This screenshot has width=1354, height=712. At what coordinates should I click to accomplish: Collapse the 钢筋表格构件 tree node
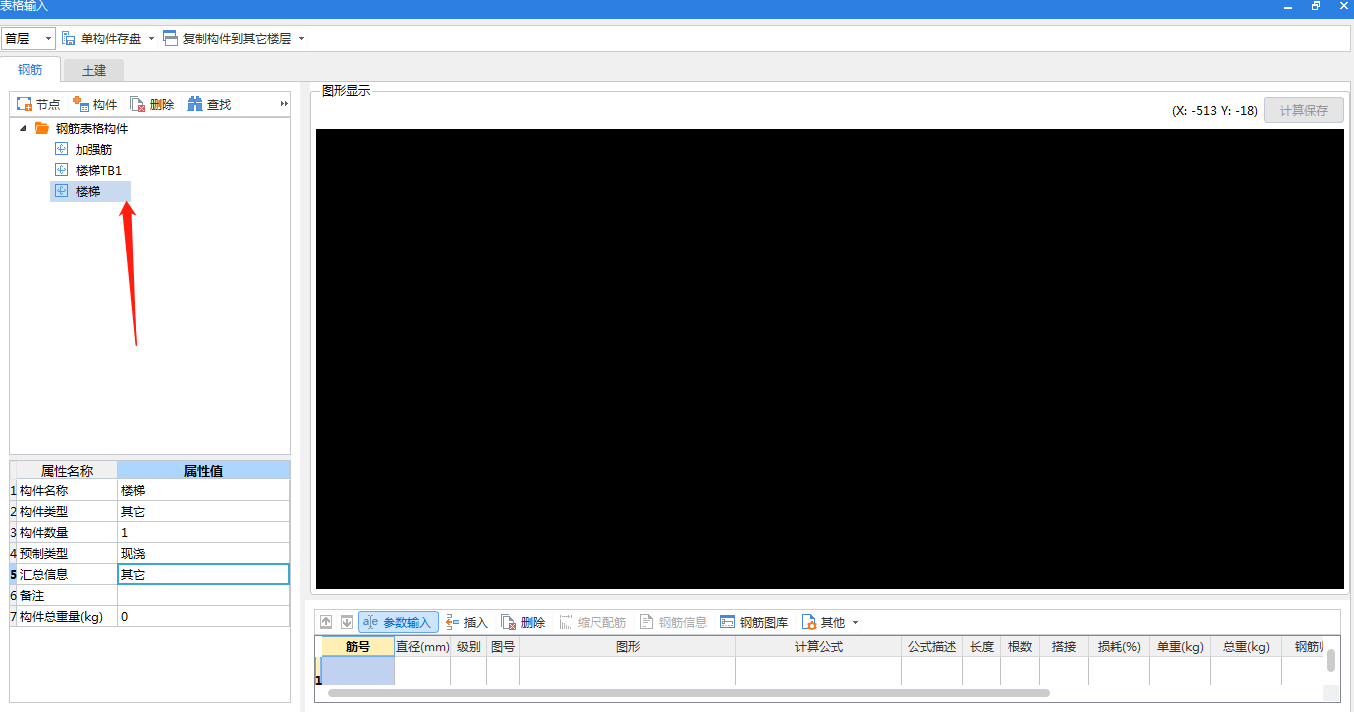[x=23, y=128]
